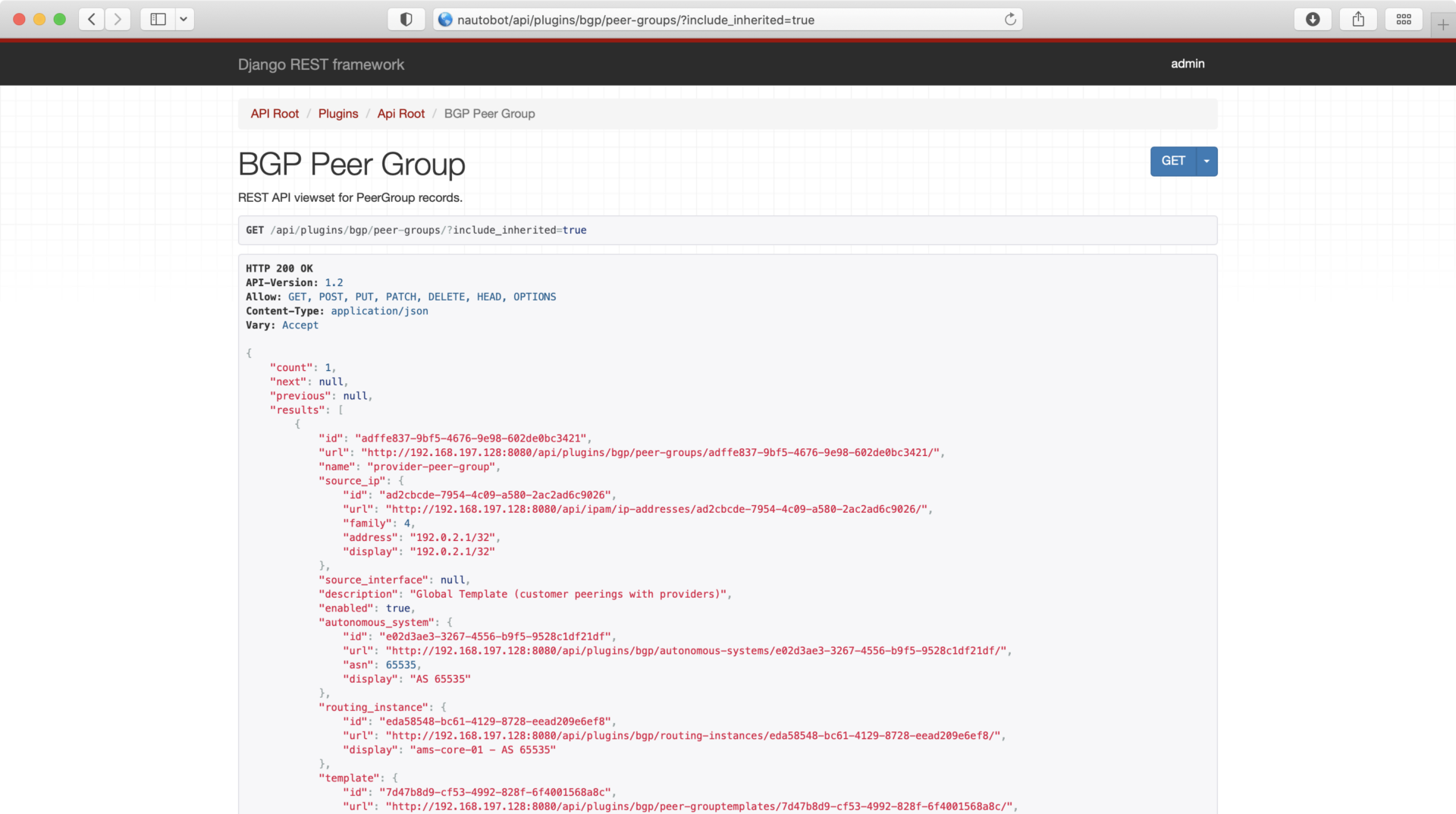
Task: Click the GET button to resend the request
Action: [1173, 161]
